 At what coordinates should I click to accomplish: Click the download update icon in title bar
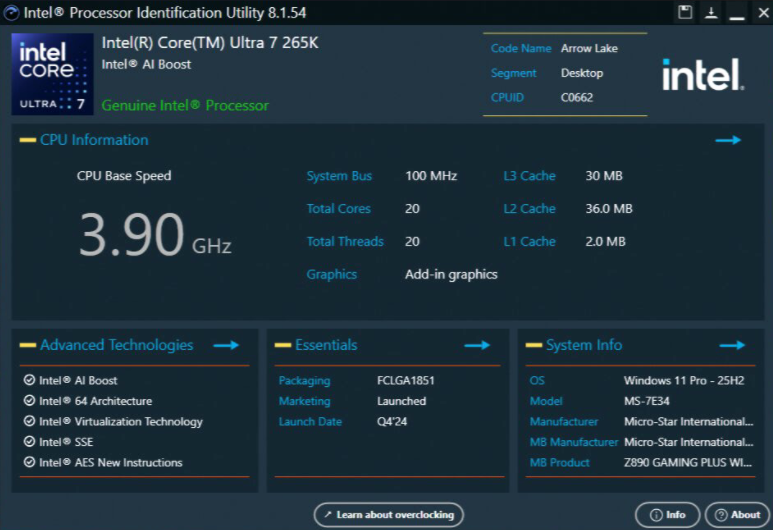(x=711, y=12)
